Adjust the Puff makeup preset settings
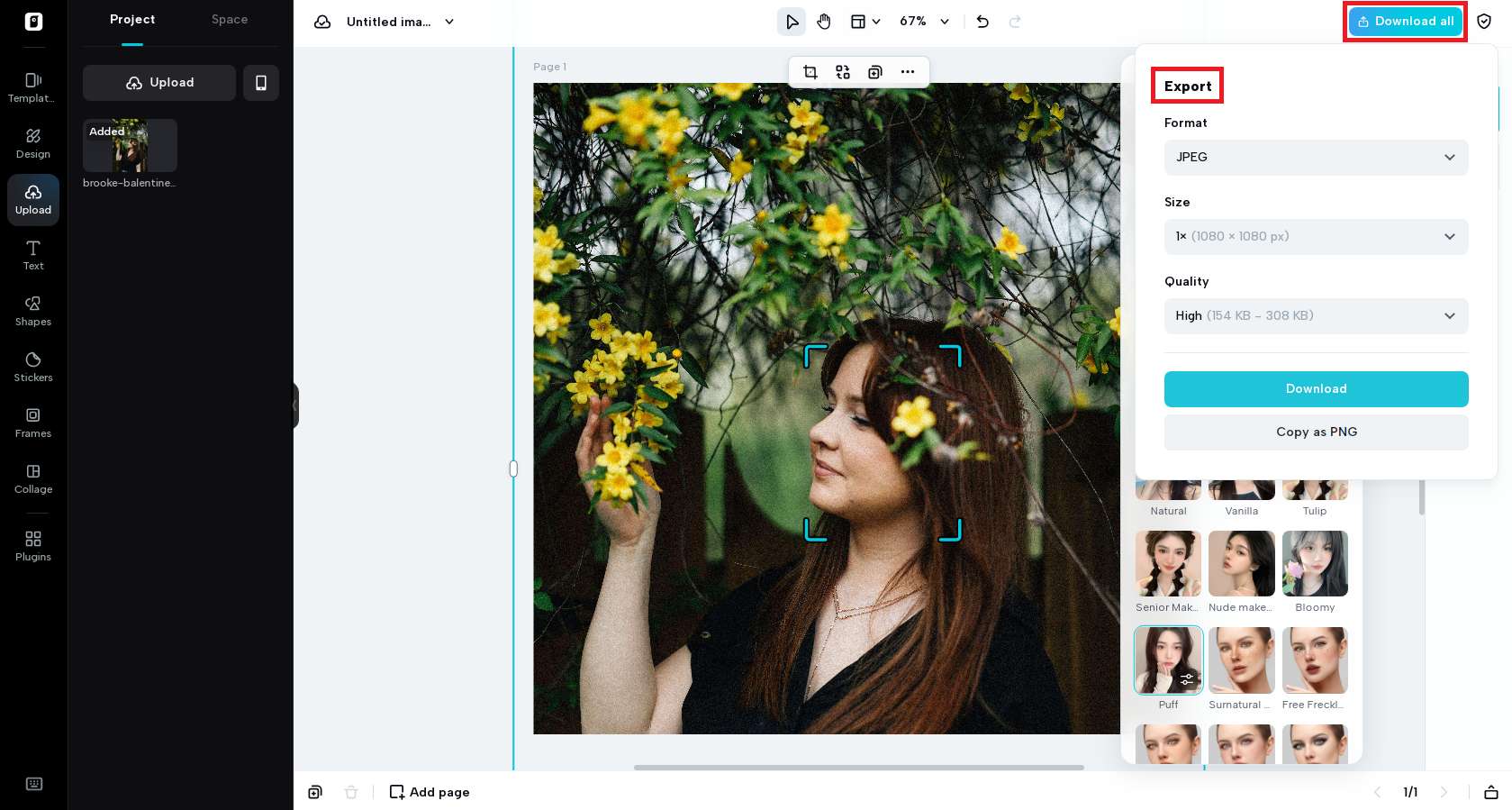The width and height of the screenshot is (1512, 810). [1188, 679]
